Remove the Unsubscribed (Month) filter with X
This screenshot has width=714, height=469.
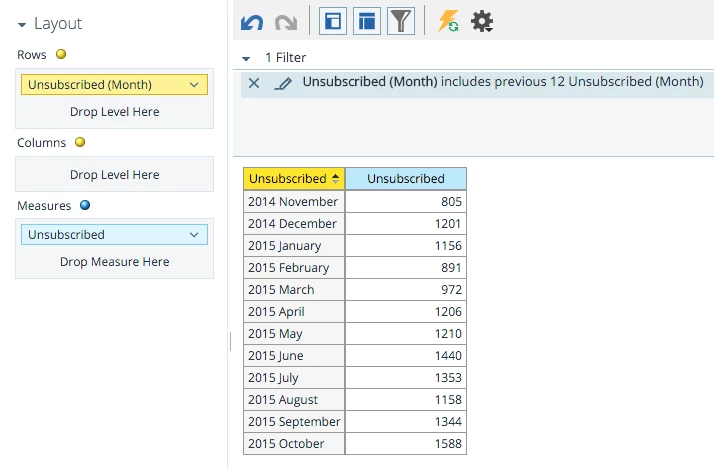coord(254,83)
